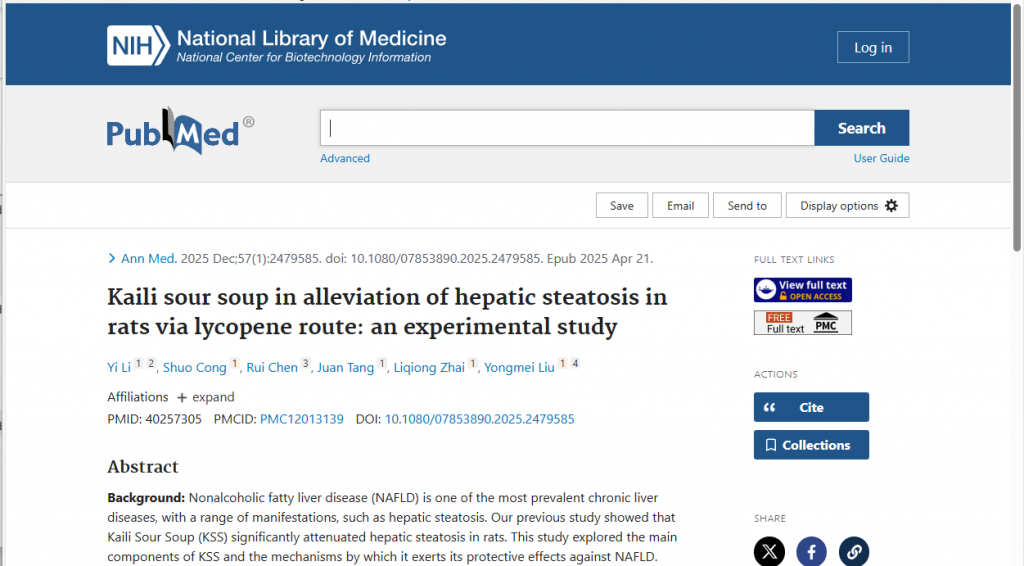The image size is (1024, 566).
Task: Open the Send to dropdown
Action: pyautogui.click(x=746, y=205)
